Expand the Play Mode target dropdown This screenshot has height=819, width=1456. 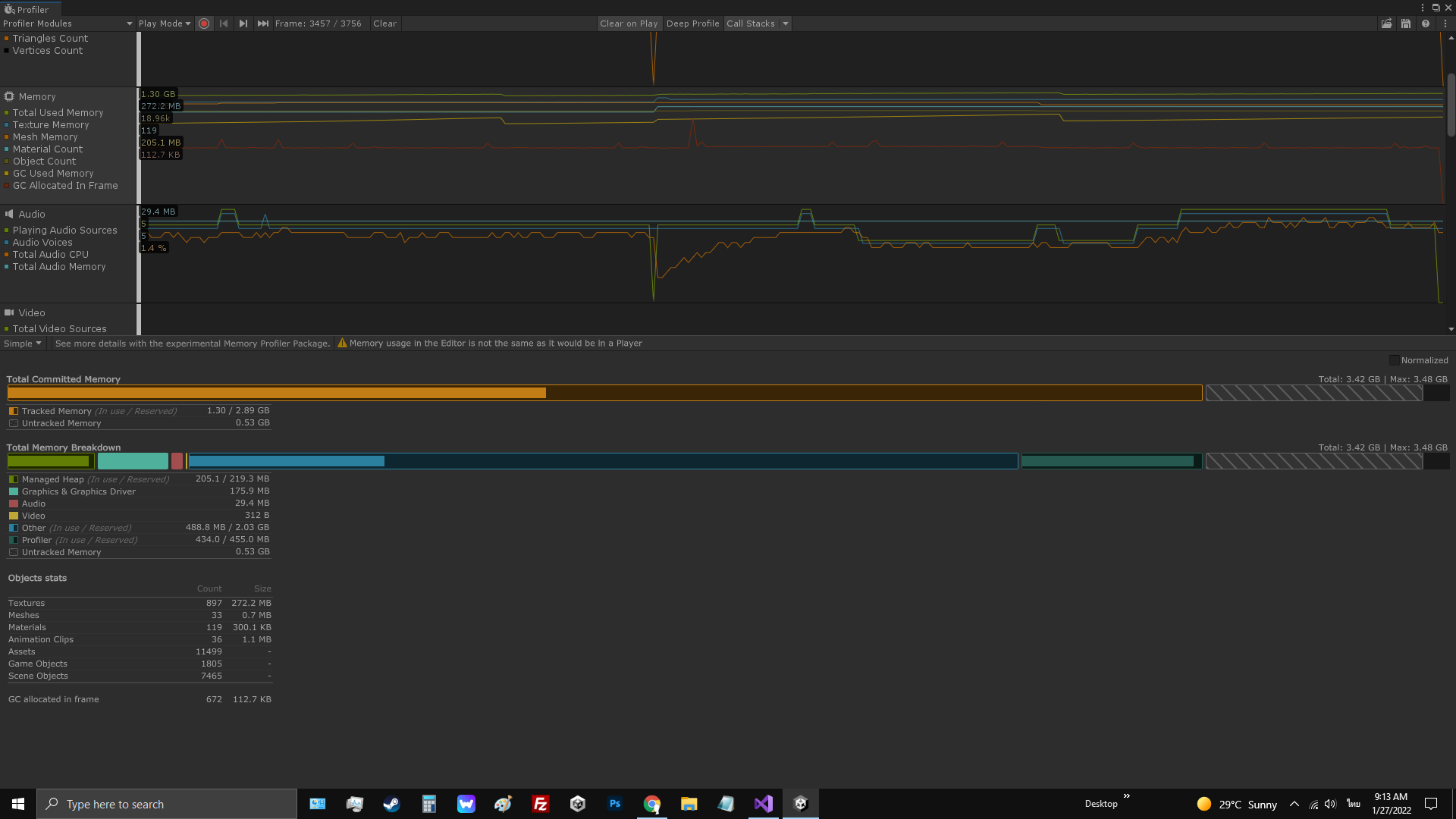[x=164, y=24]
